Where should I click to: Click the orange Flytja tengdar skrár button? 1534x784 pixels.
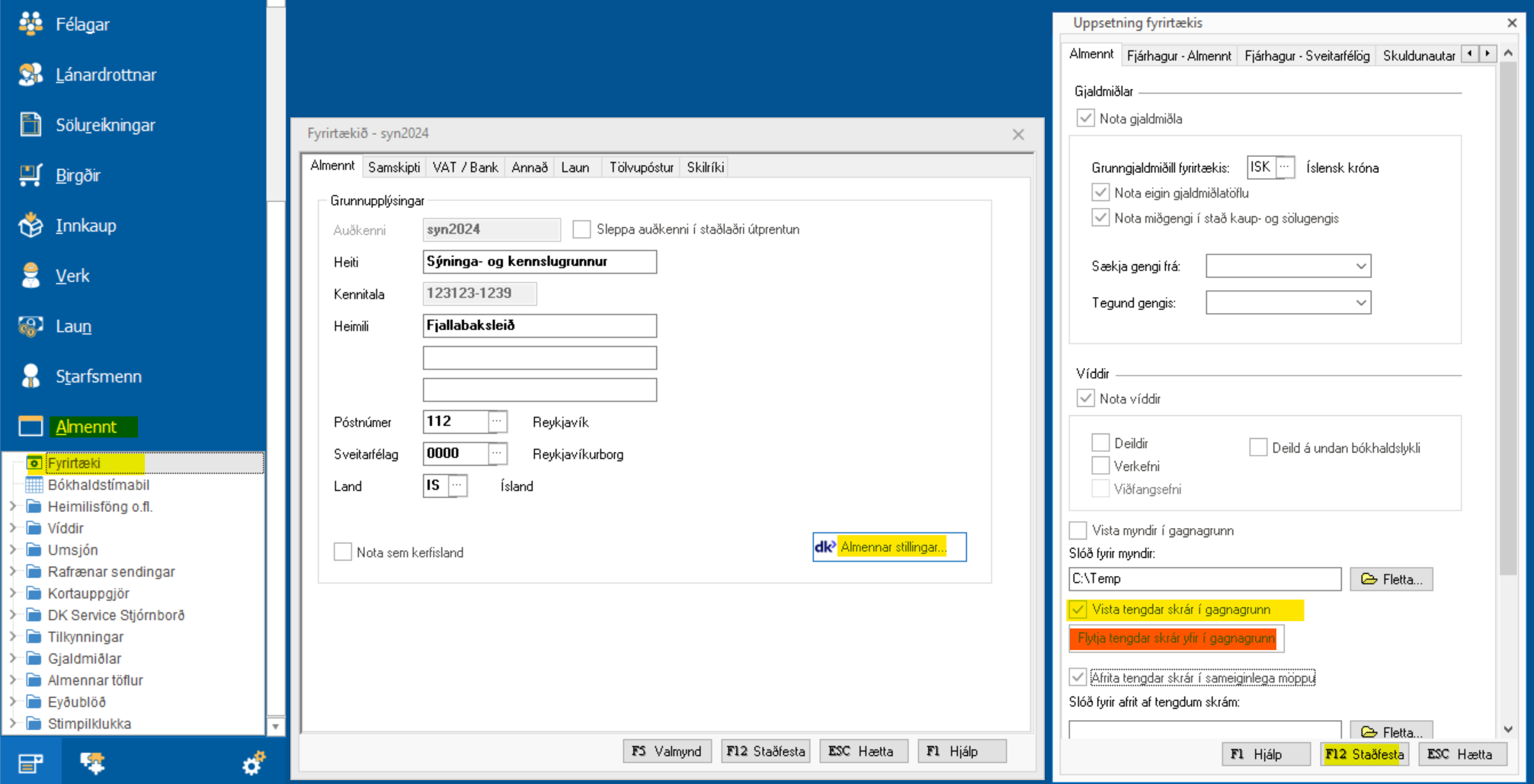click(1176, 638)
